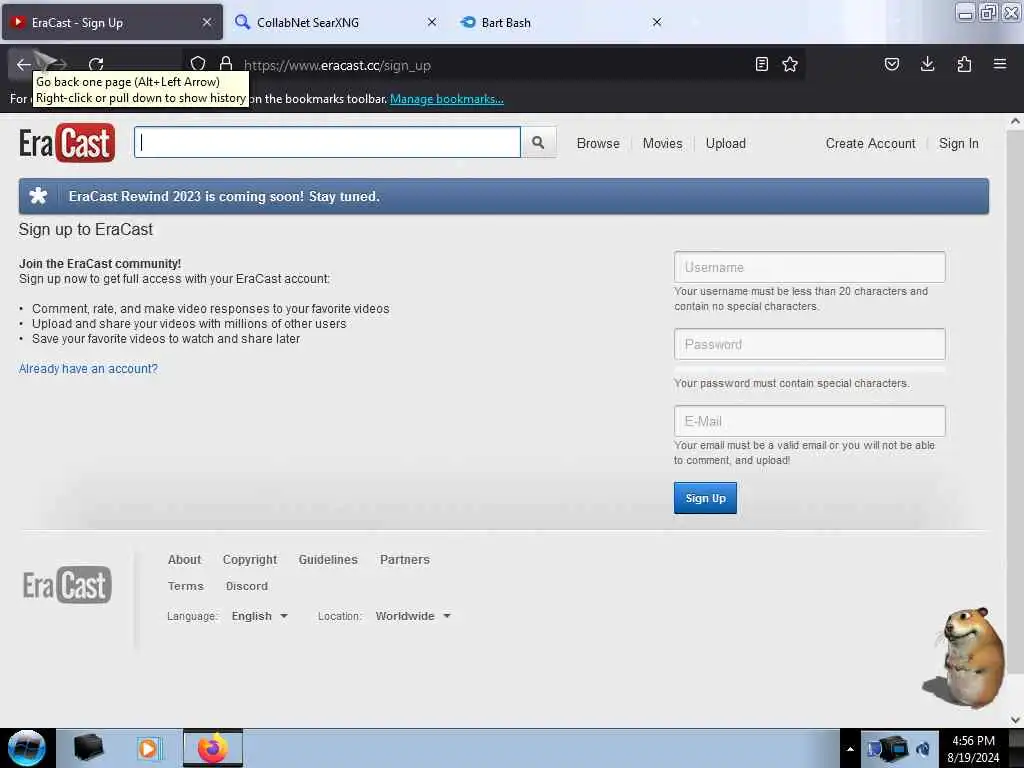
Task: Focus the Password input field
Action: [810, 344]
